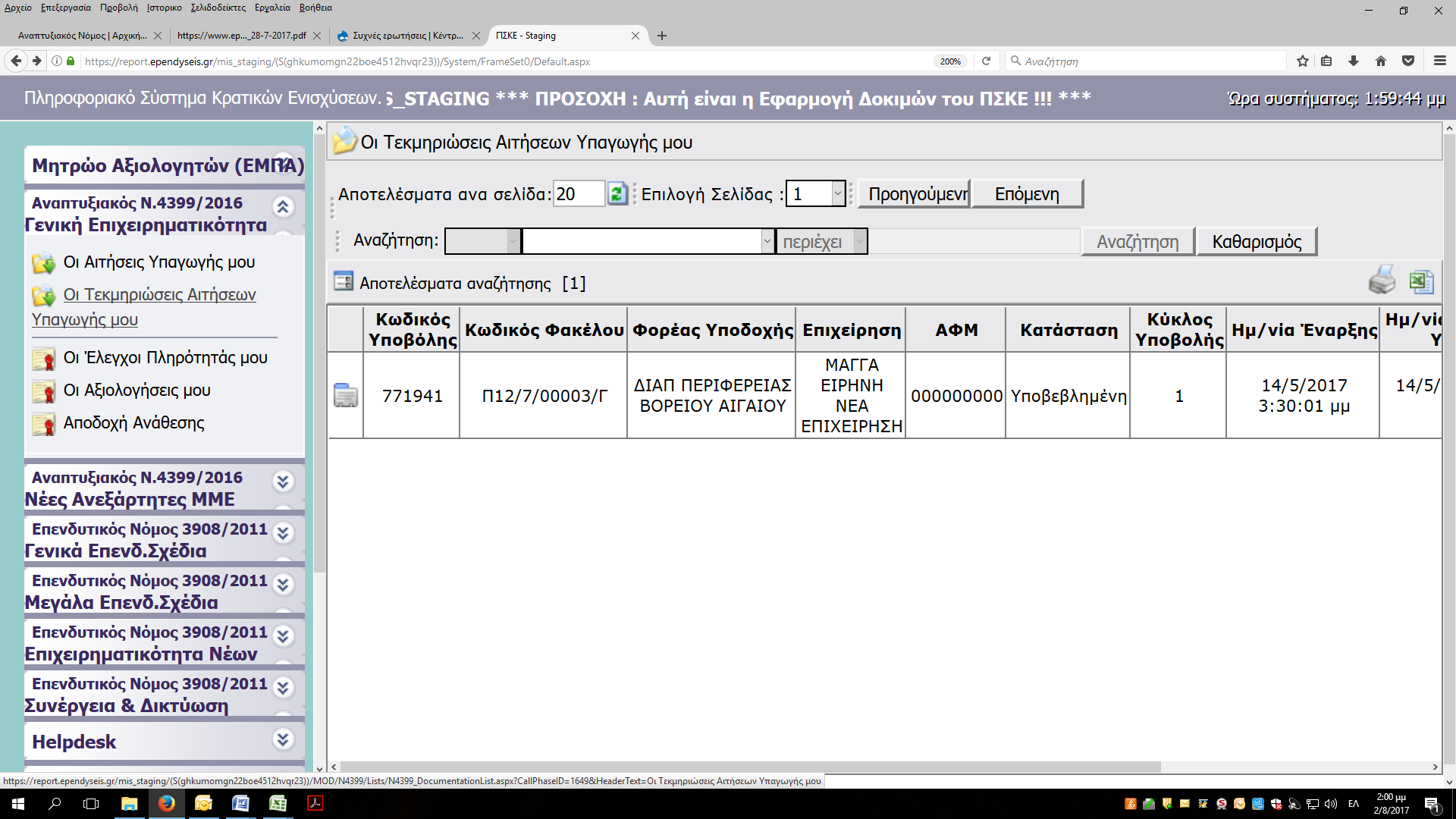
Task: Expand Νέες Ανεξάρτητες ΜΜΕ section
Action: point(283,481)
